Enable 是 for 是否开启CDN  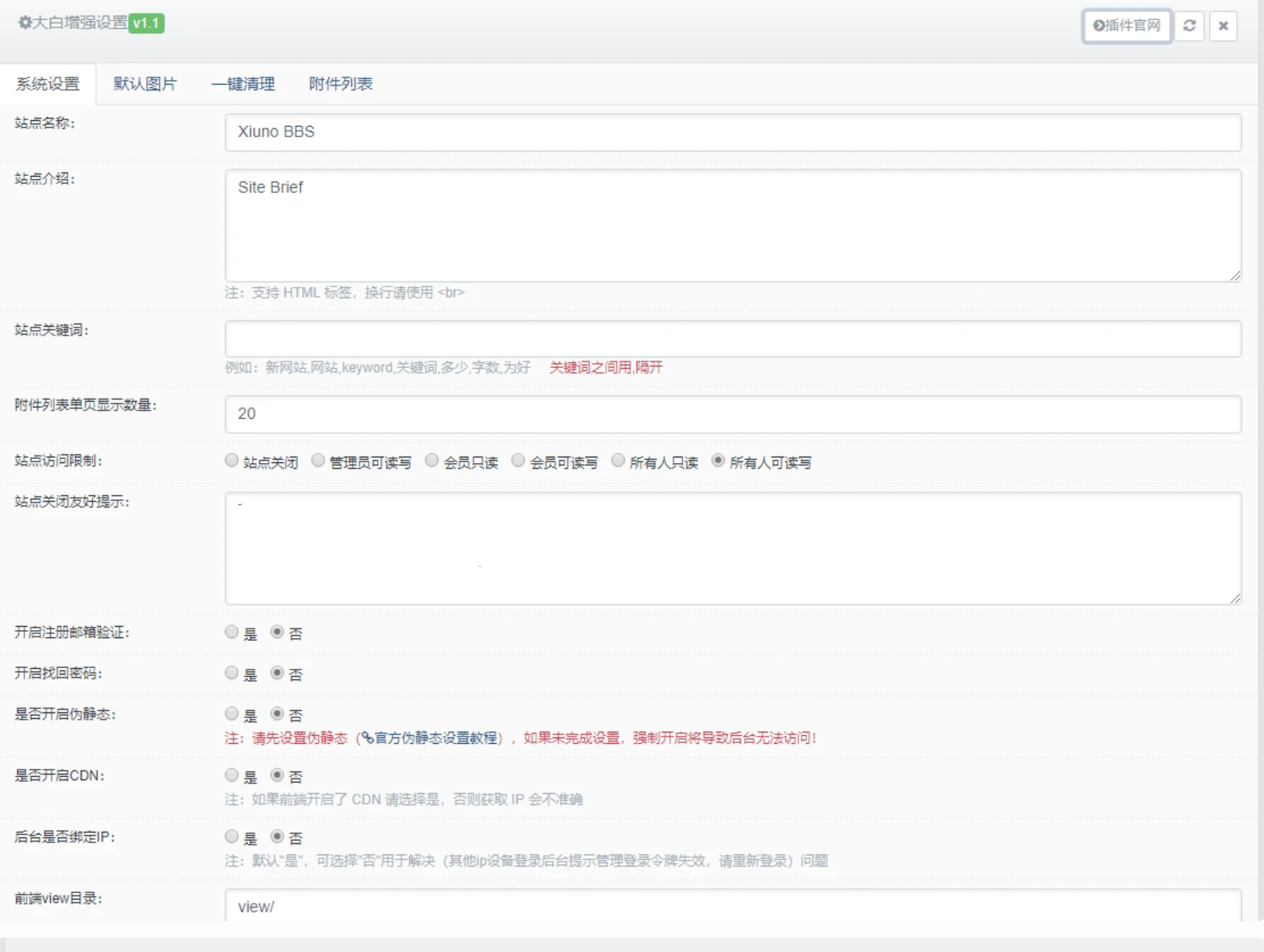232,775
